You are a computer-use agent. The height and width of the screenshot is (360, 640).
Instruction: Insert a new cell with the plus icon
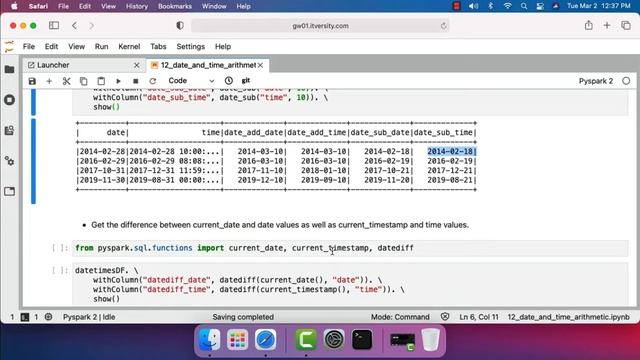pos(49,81)
